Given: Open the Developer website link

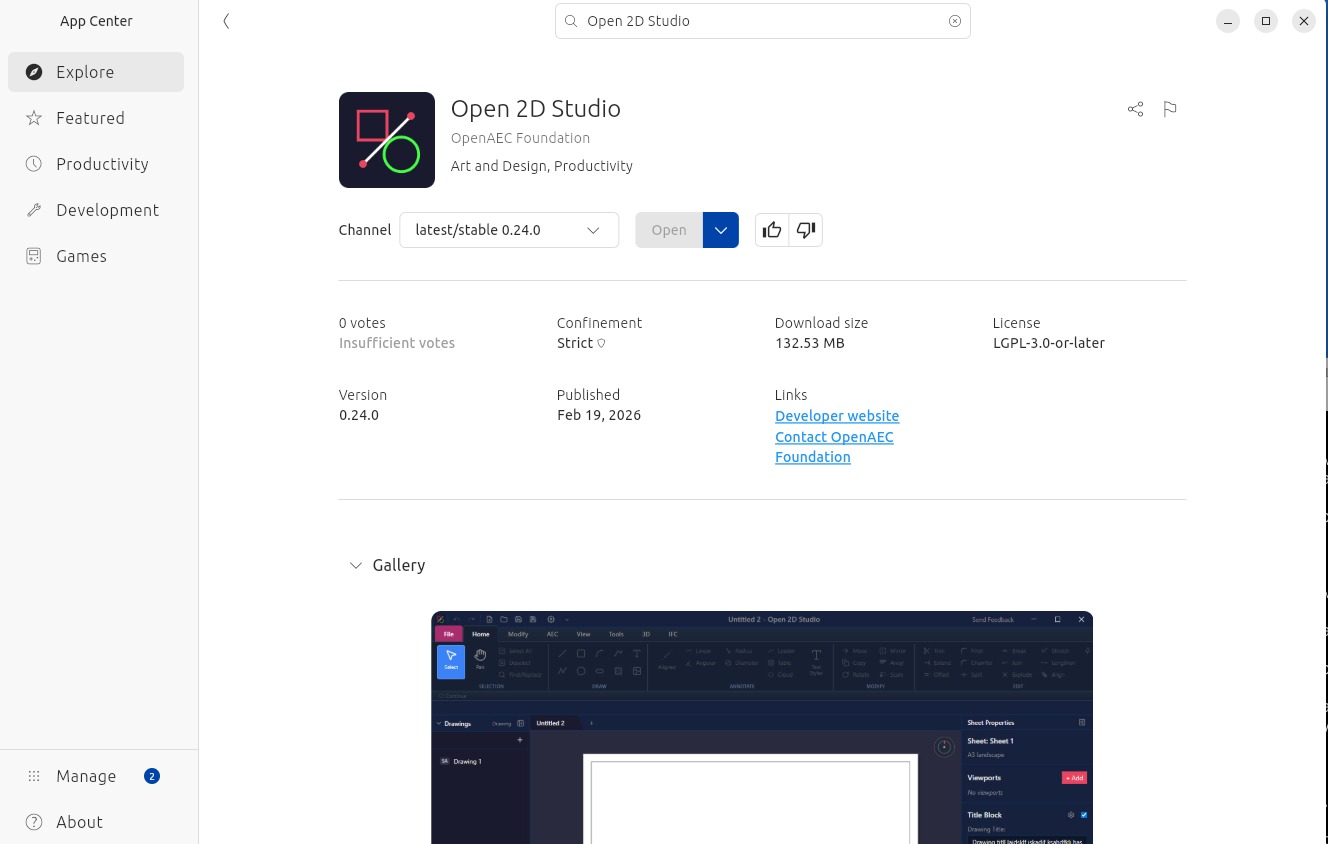Looking at the screenshot, I should tap(837, 416).
